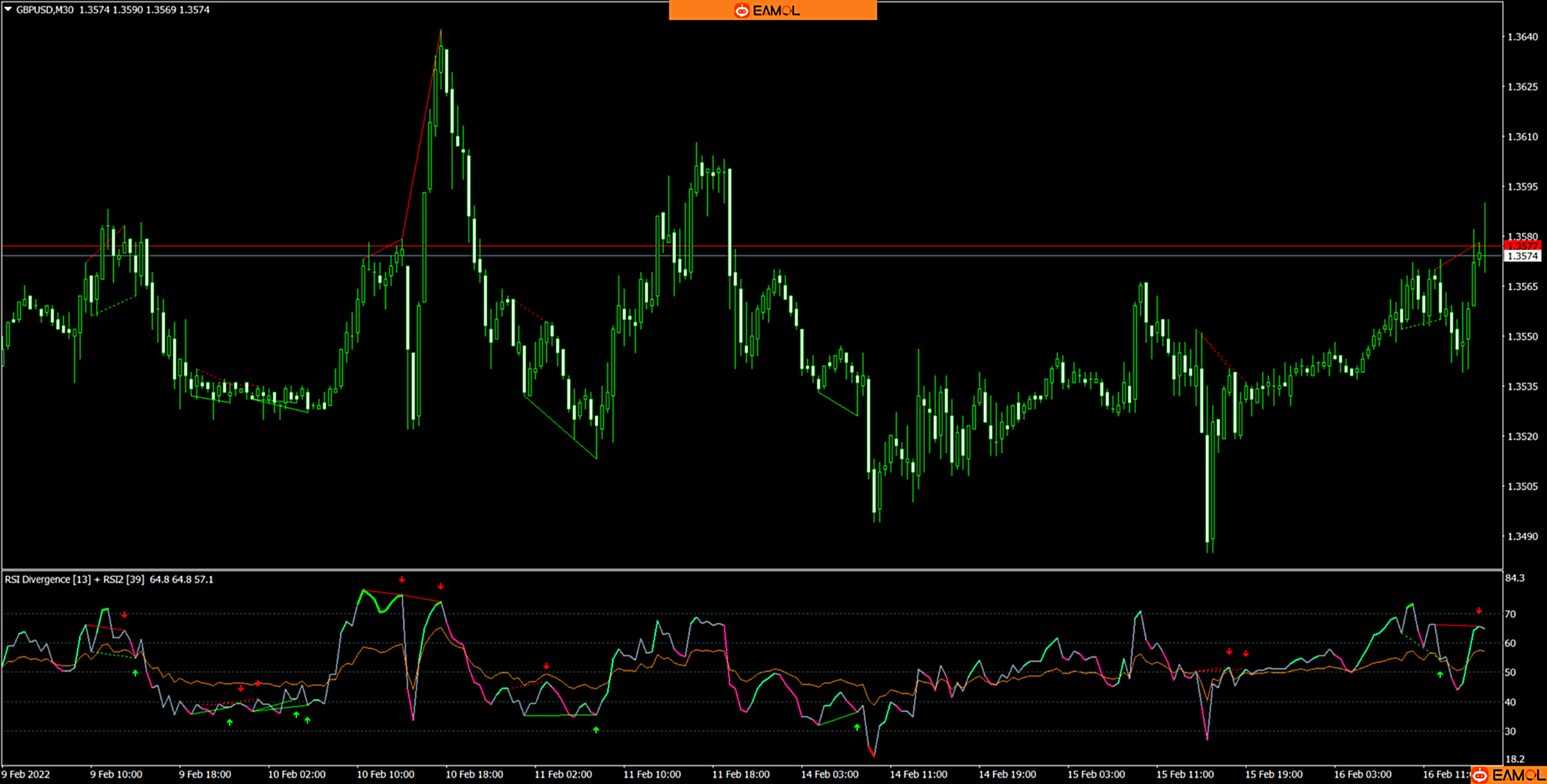Click the green up arrow below 11 Feb 02:00 RSI low

[596, 730]
